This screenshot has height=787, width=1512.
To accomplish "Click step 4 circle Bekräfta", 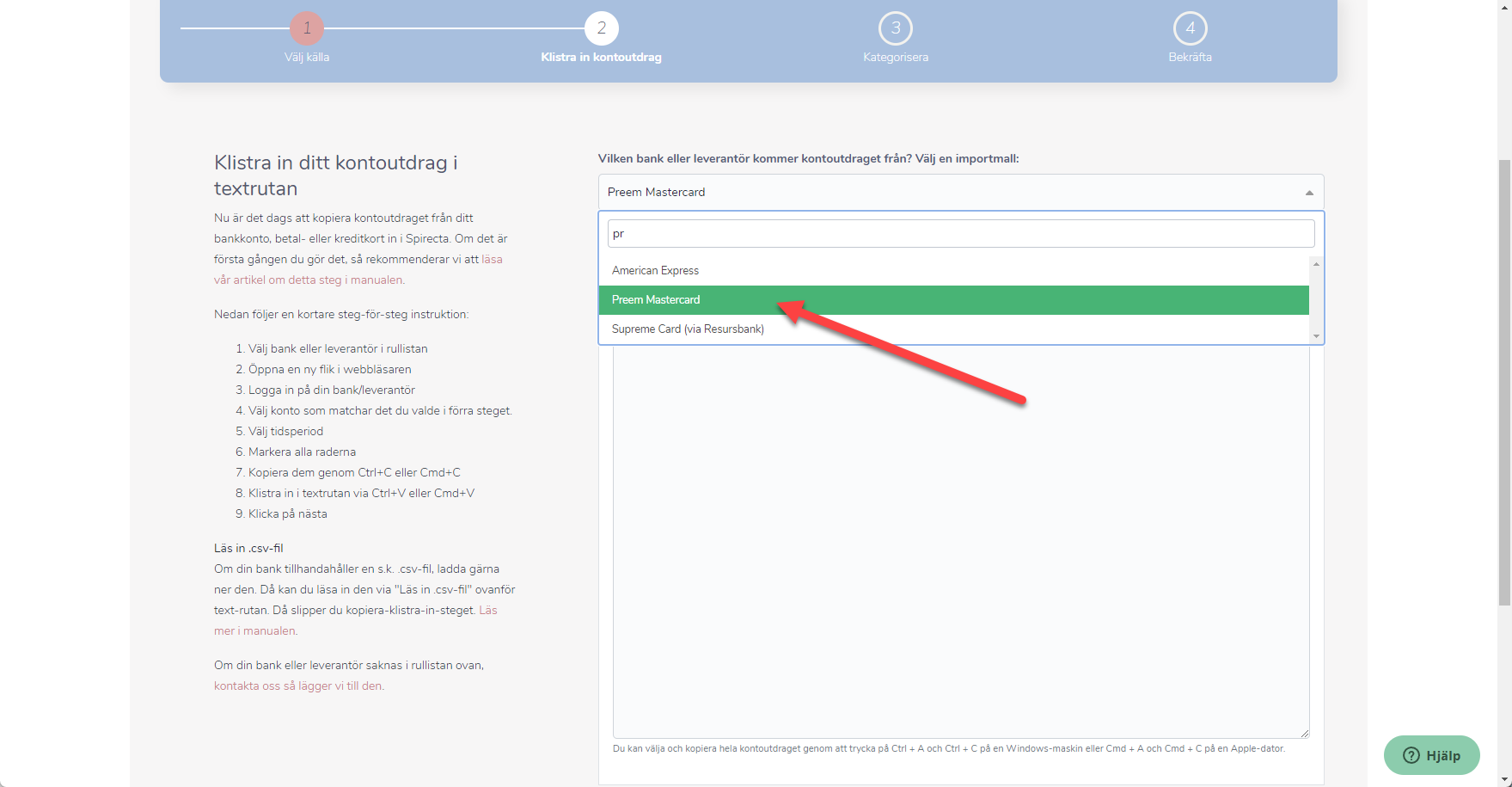I will 1191,28.
